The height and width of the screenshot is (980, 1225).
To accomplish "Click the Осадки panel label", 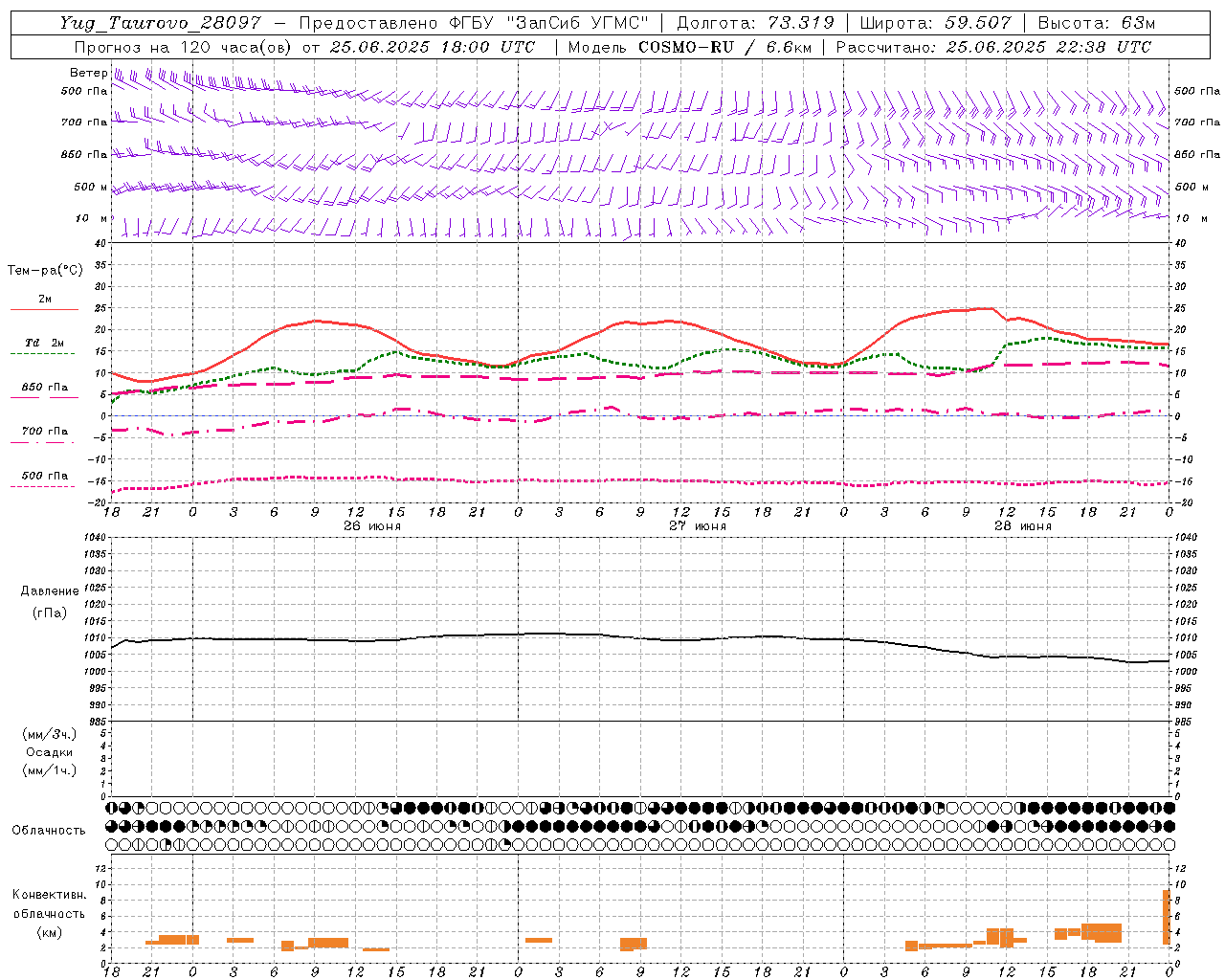I will point(50,752).
